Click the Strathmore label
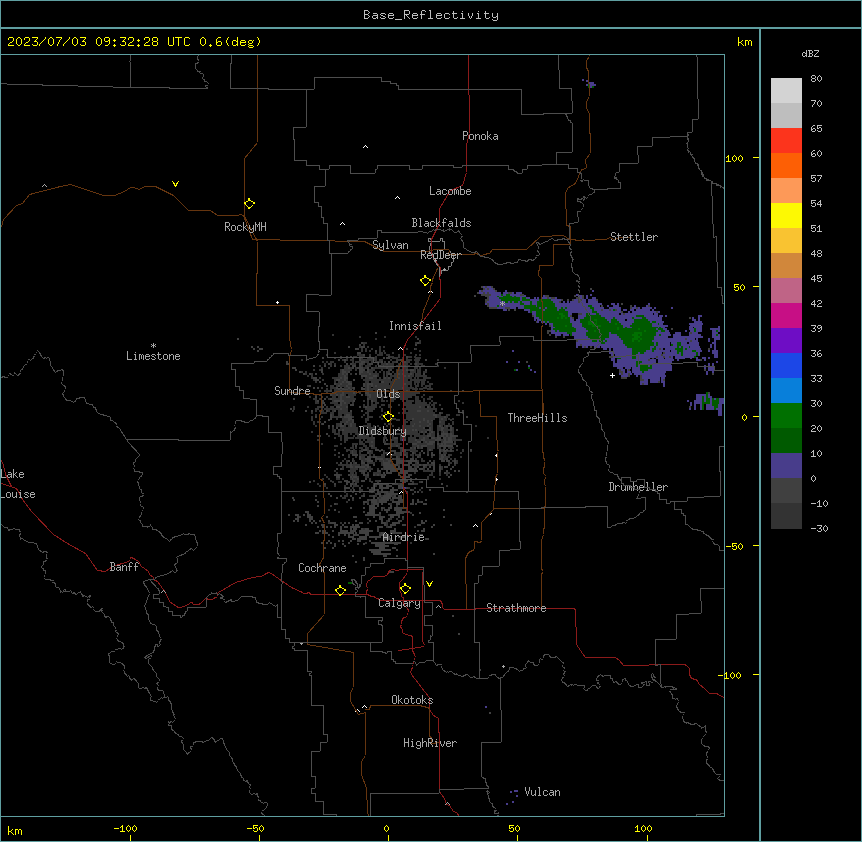Viewport: 862px width, 842px height. 516,608
